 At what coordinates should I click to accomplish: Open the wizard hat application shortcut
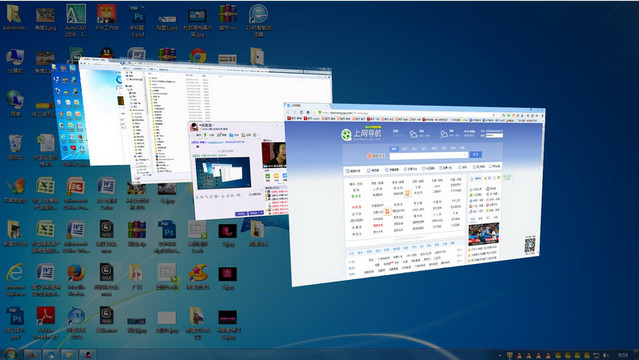pyautogui.click(x=198, y=277)
